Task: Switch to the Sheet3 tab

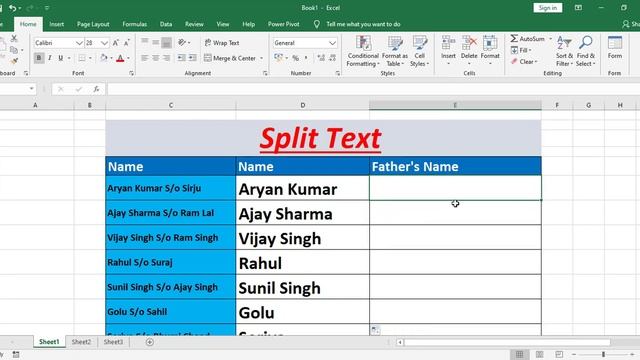Action: [113, 342]
